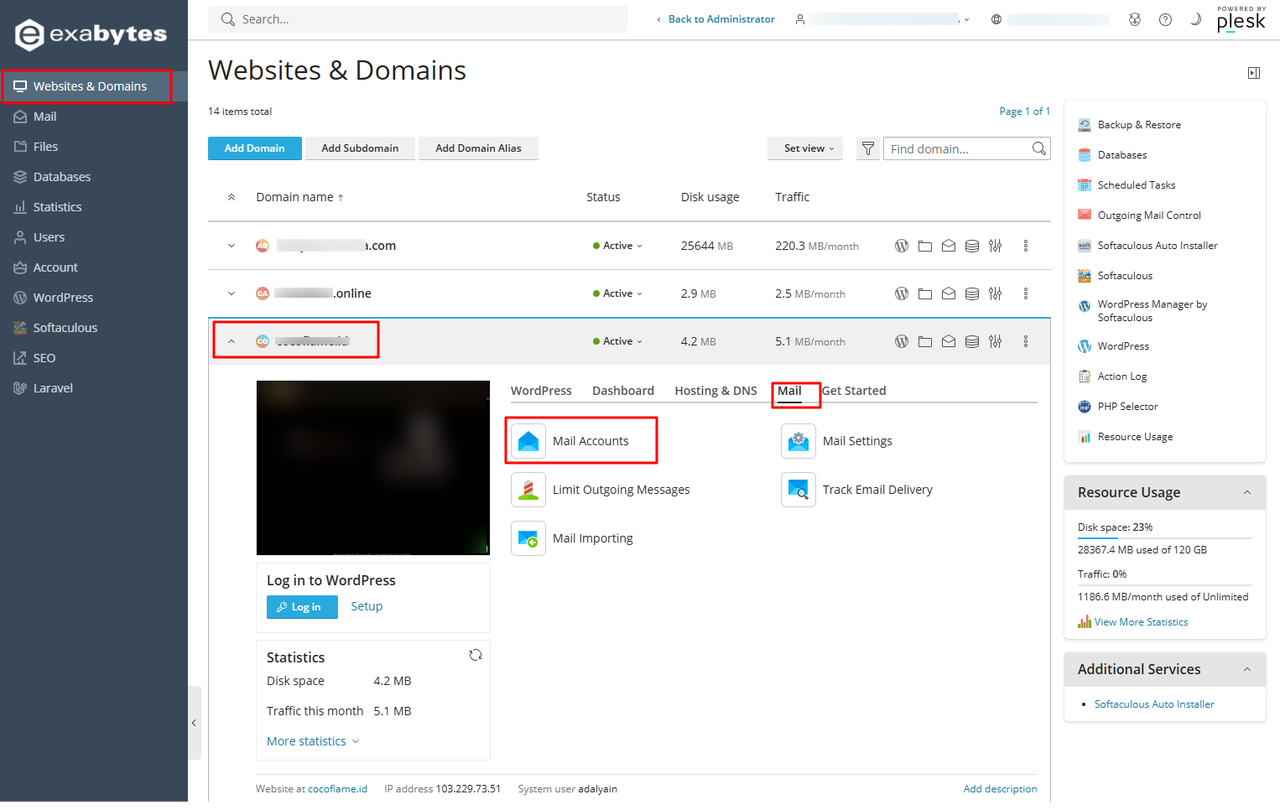Click the Add Domain Alias button
The image size is (1280, 810).
(478, 148)
